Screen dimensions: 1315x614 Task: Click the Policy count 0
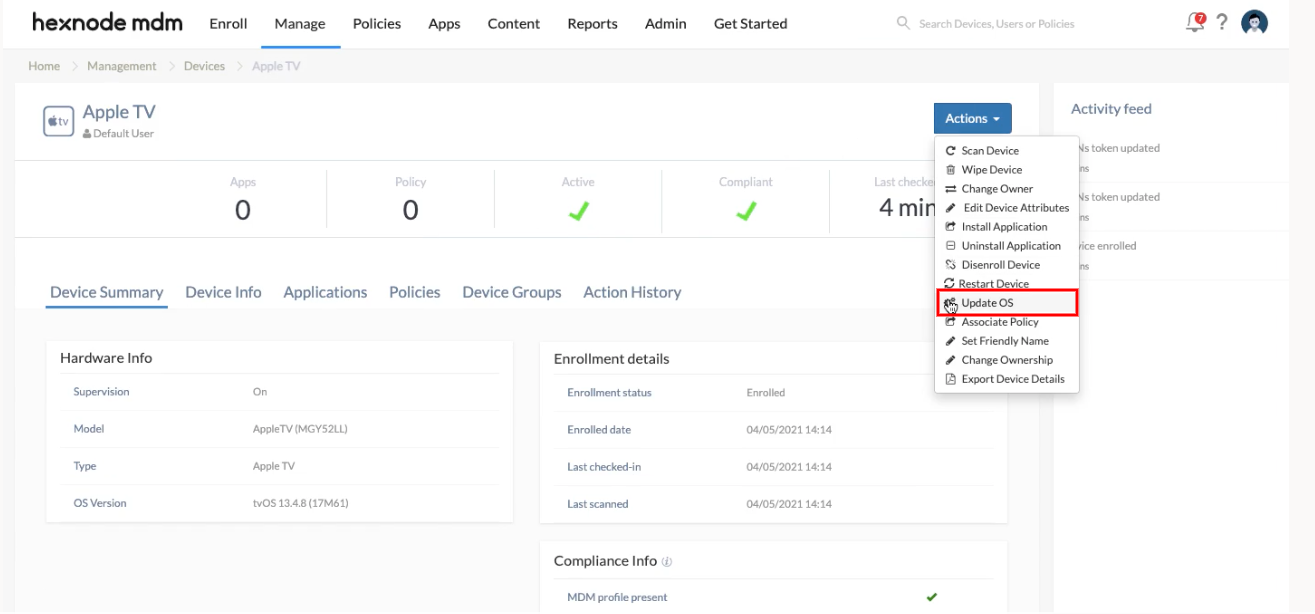pyautogui.click(x=410, y=210)
